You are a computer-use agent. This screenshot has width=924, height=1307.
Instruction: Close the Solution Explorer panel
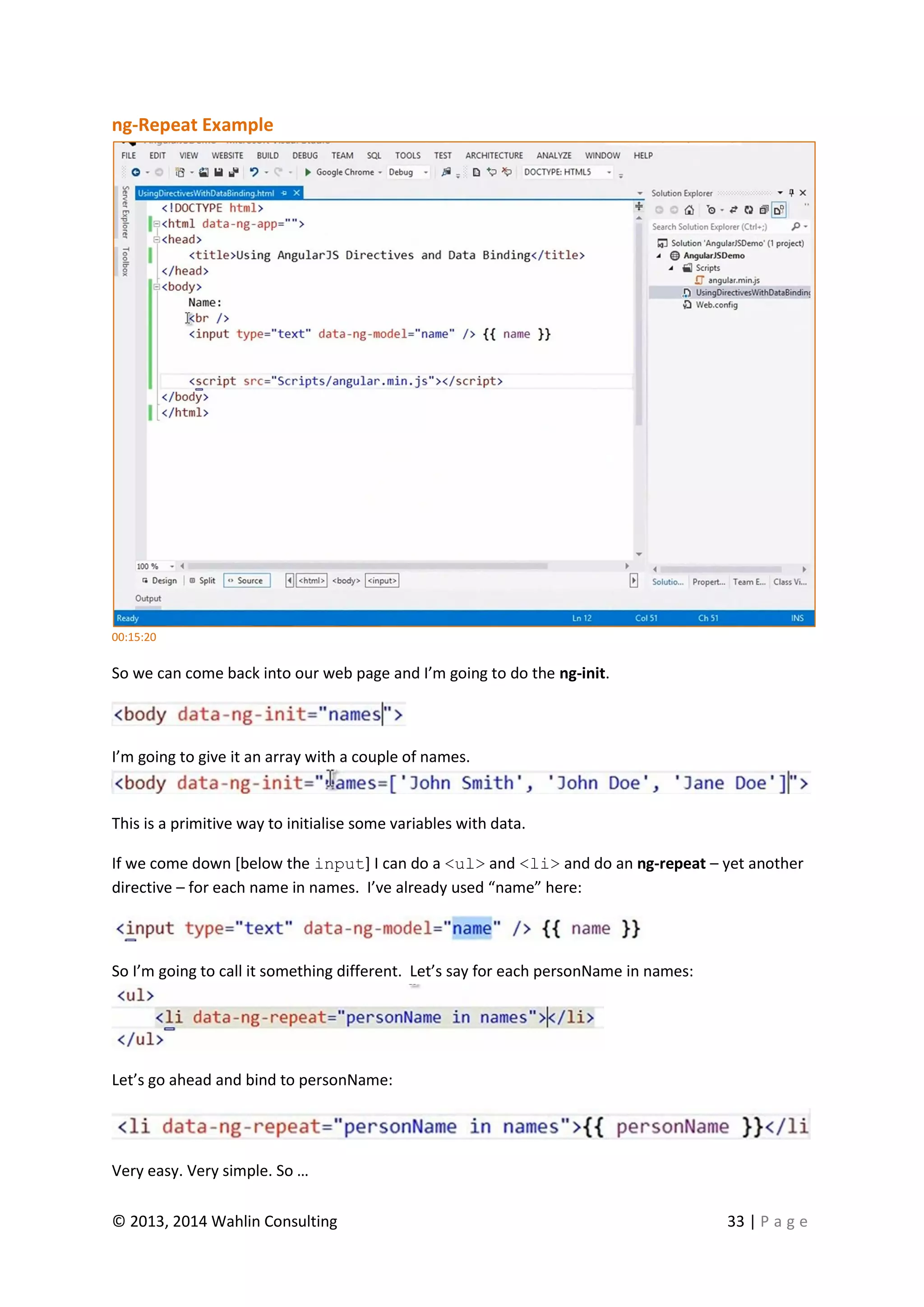[803, 193]
